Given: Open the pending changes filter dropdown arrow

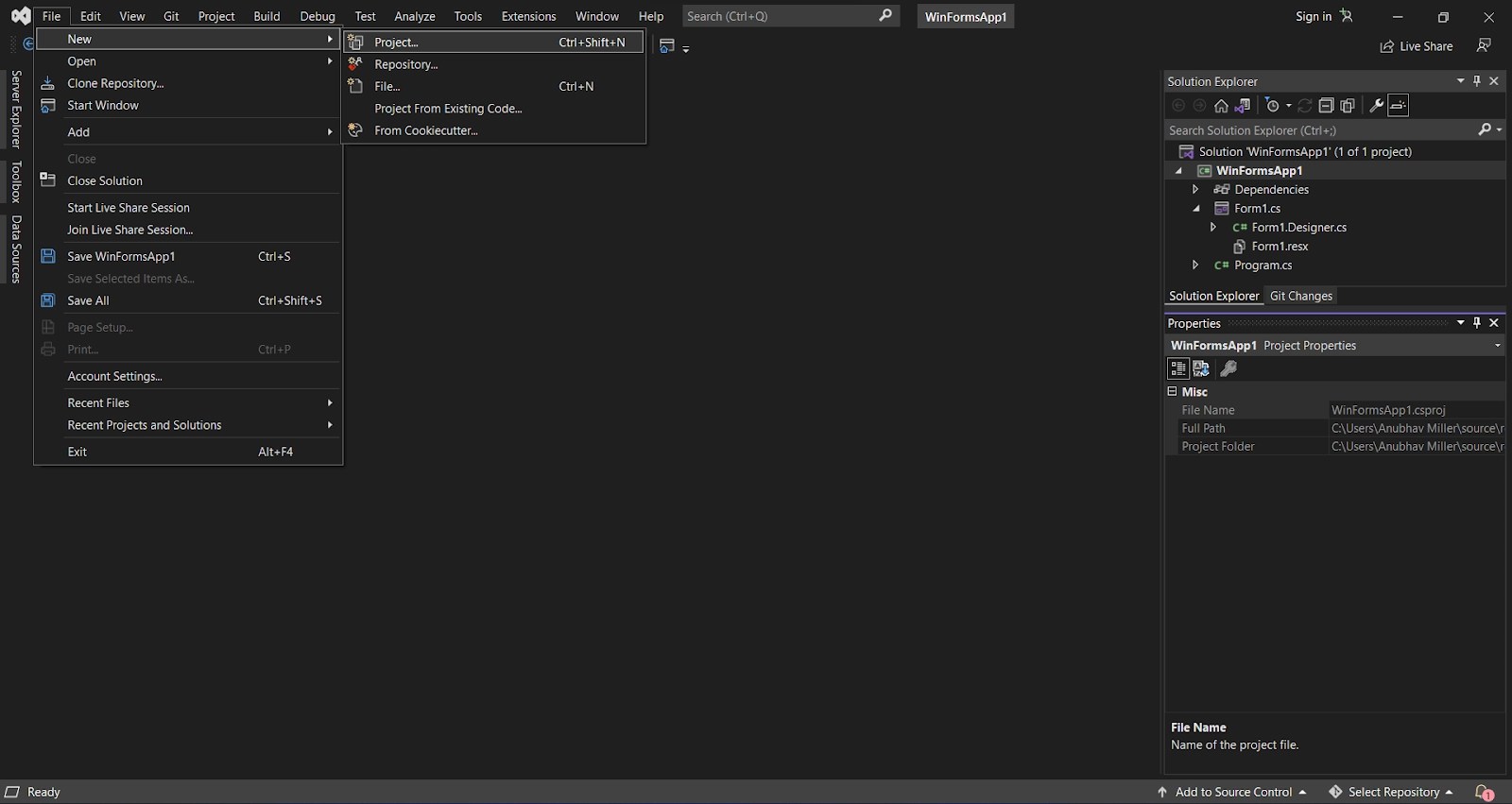Looking at the screenshot, I should pos(1288,106).
